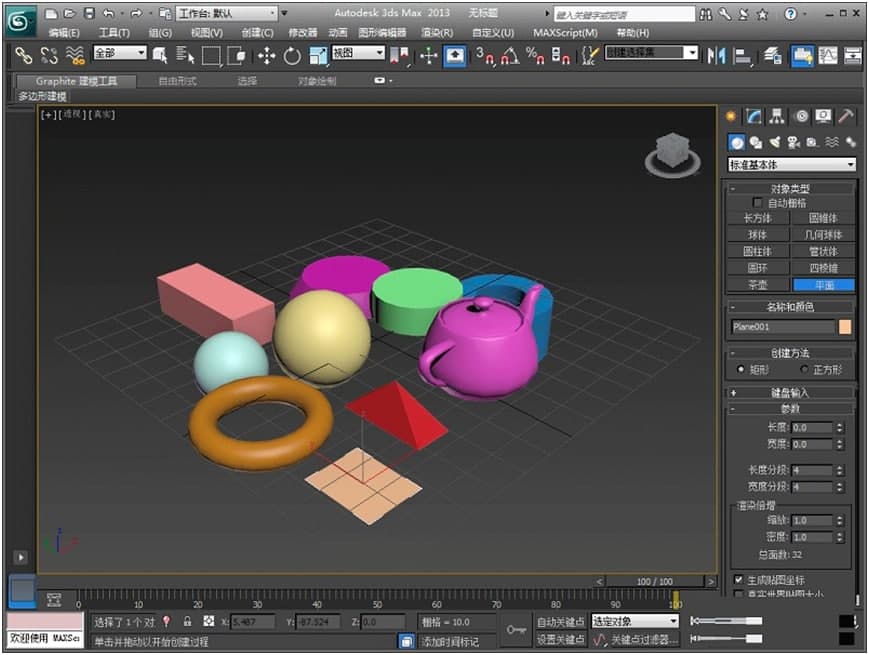Switch to the Modify command panel icon
The width and height of the screenshot is (869, 655).
(753, 116)
